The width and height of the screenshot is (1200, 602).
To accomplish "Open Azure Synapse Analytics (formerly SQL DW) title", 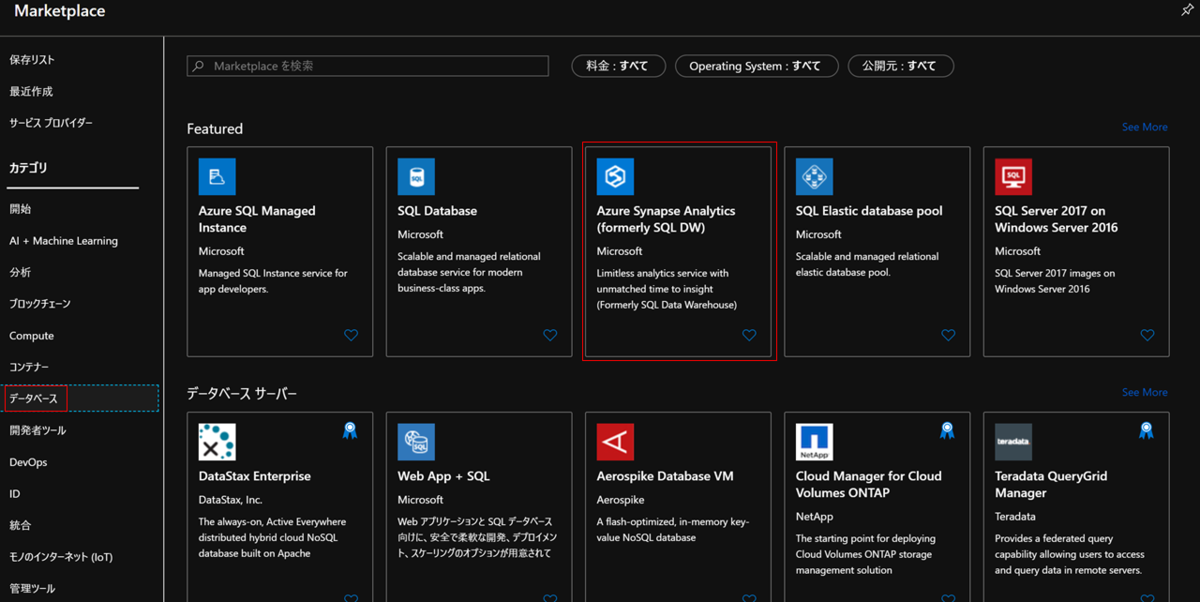I will [666, 219].
